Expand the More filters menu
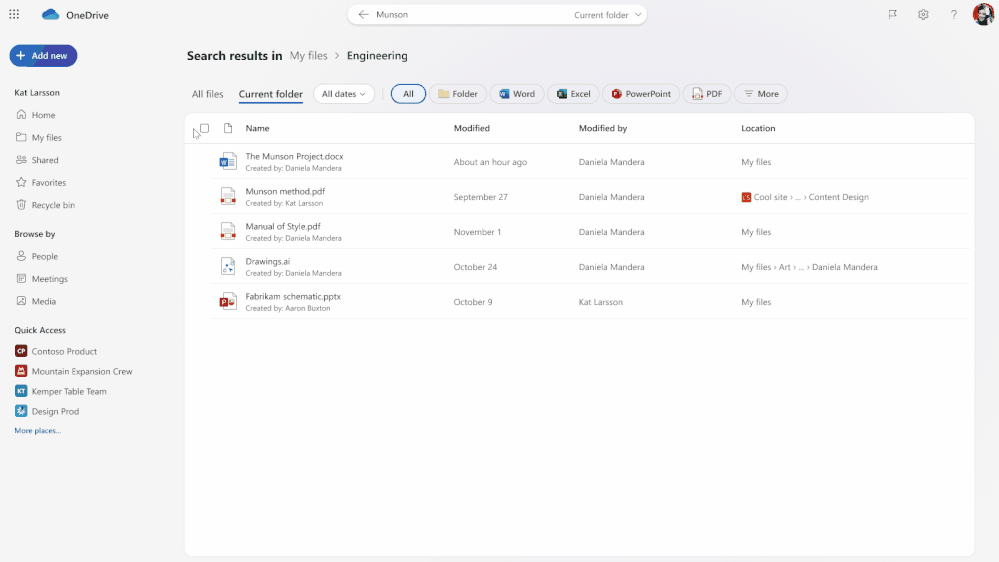The height and width of the screenshot is (562, 999). click(x=760, y=94)
